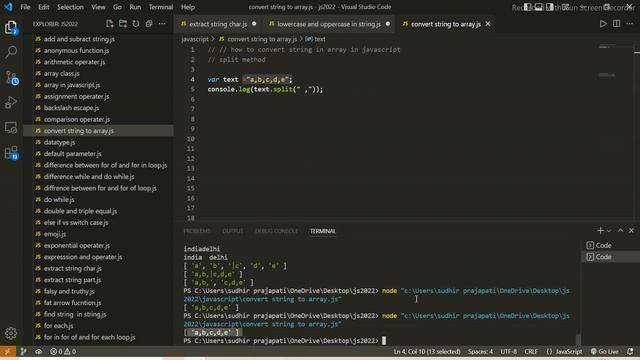
Task: Switch to the Debug Console tab
Action: coord(276,231)
